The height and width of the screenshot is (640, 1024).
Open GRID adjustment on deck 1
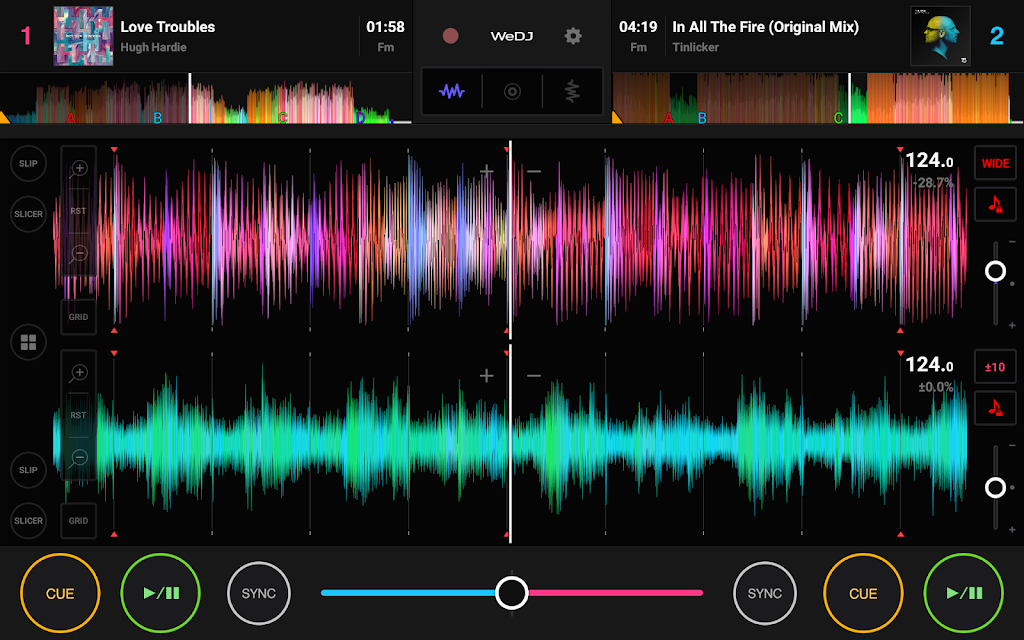pos(78,317)
